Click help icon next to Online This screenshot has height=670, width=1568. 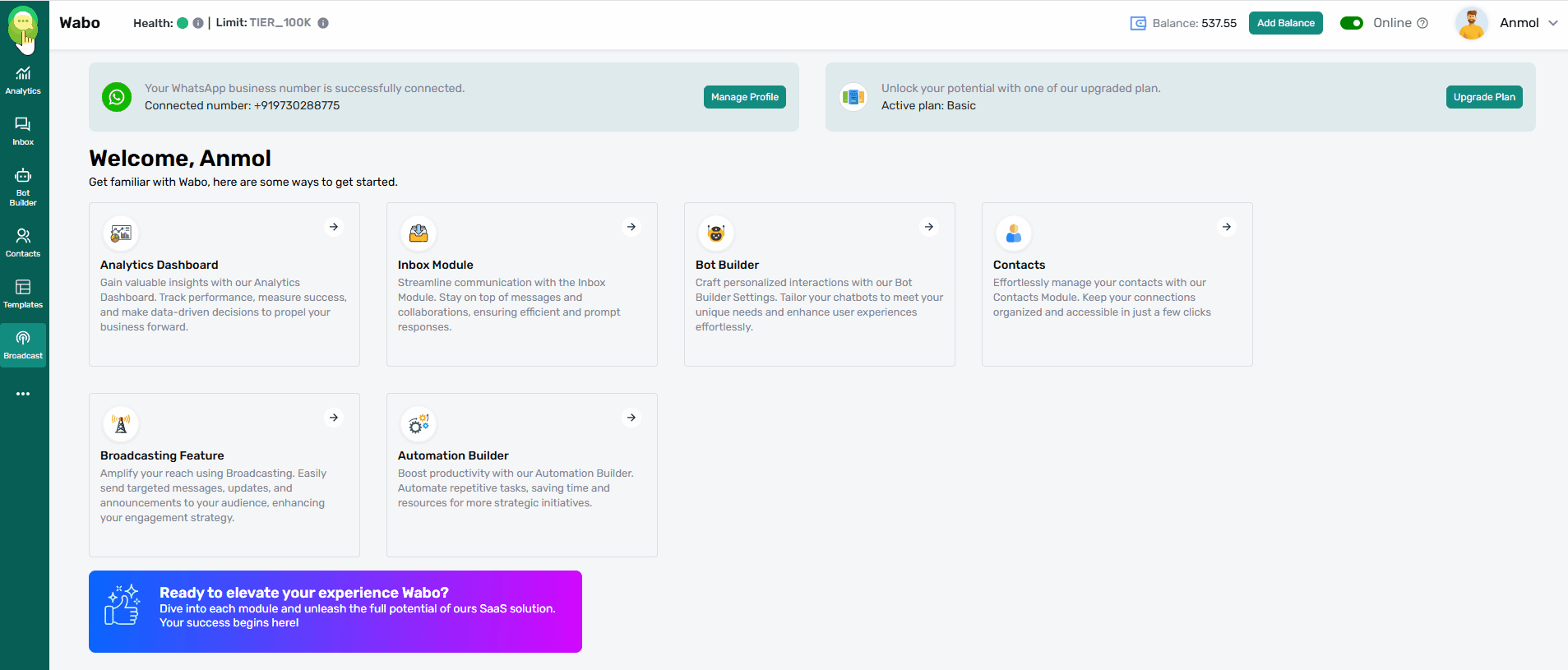click(1422, 23)
